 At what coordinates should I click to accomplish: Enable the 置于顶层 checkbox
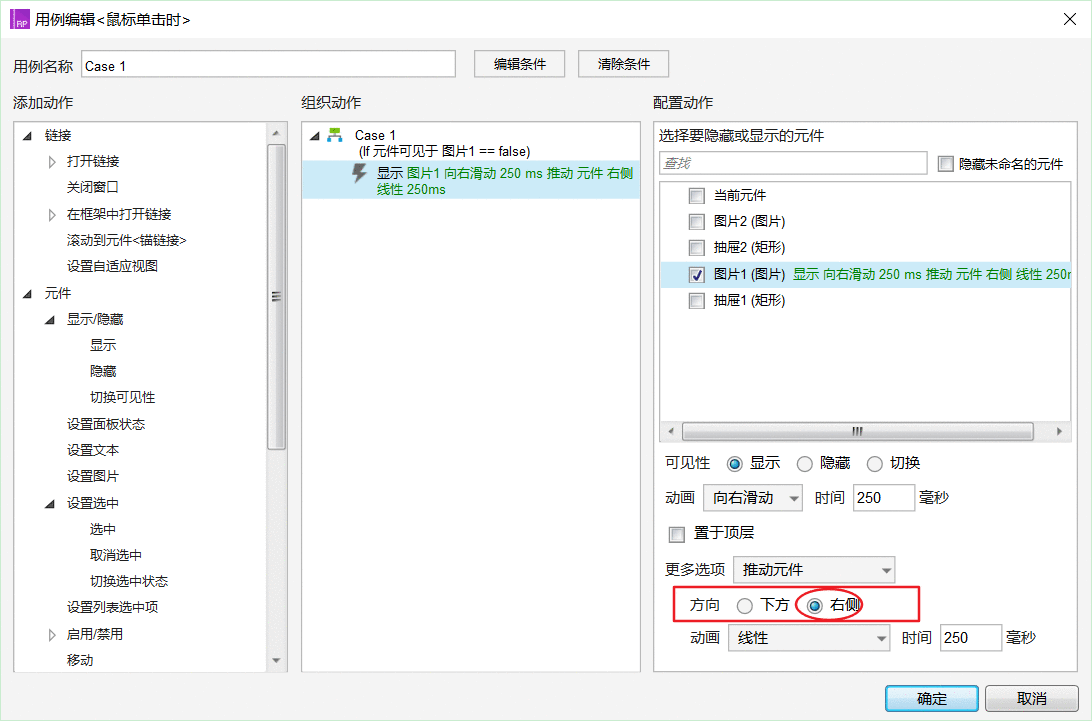[x=676, y=534]
